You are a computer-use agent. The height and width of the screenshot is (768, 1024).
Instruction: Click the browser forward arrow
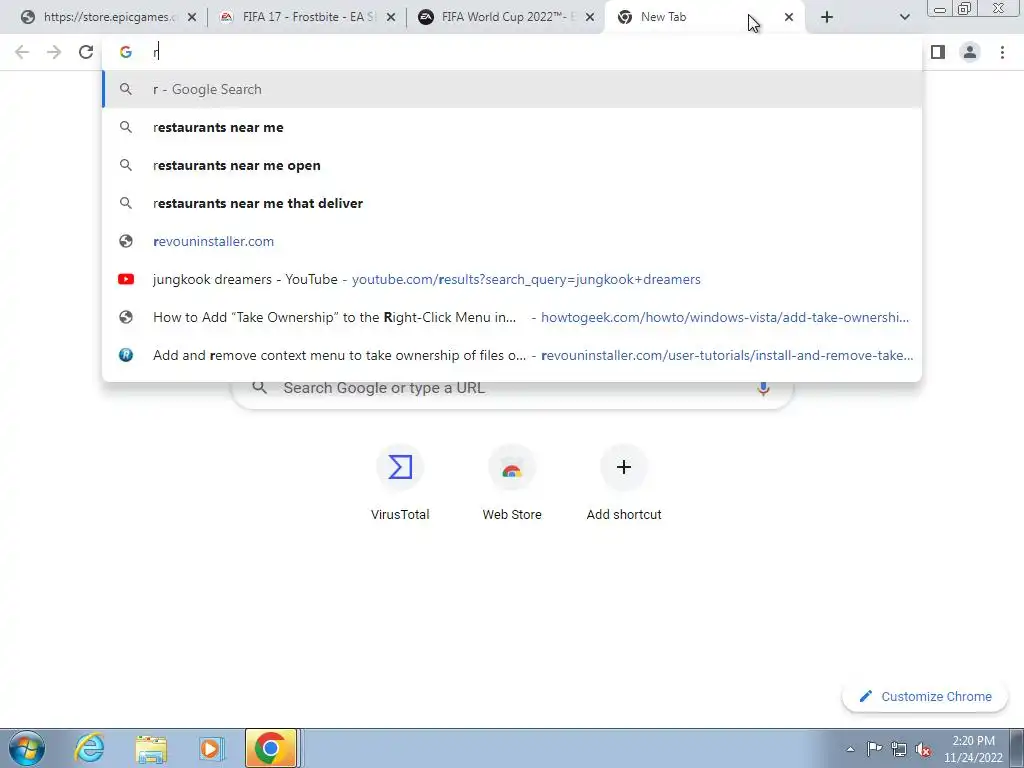click(54, 52)
